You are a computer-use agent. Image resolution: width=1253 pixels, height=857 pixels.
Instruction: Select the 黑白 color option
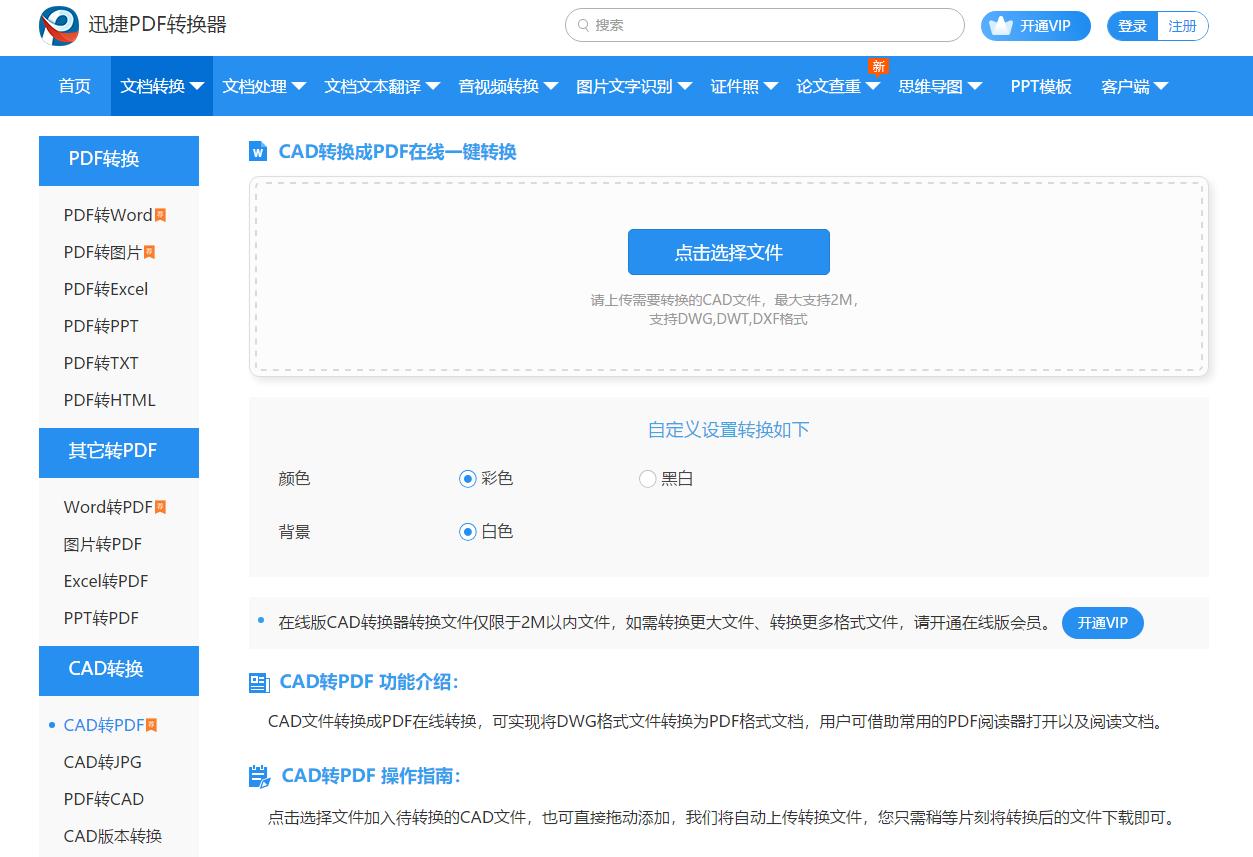tap(647, 478)
